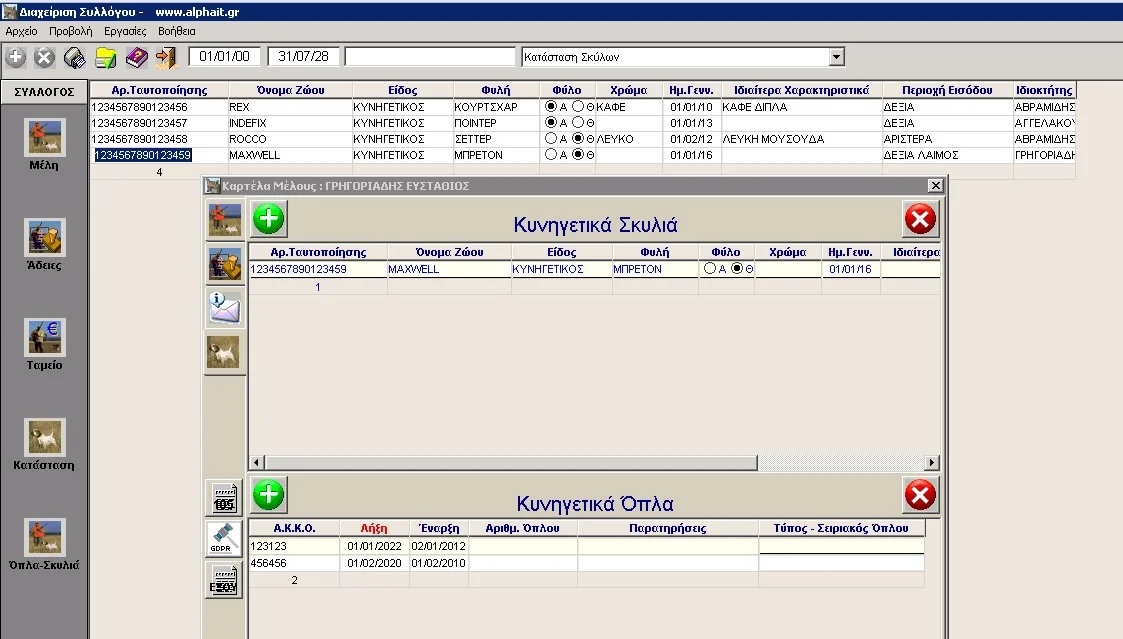This screenshot has width=1123, height=639.
Task: Click the Α.Κ.Κ.Ο. column header
Action: (x=294, y=528)
